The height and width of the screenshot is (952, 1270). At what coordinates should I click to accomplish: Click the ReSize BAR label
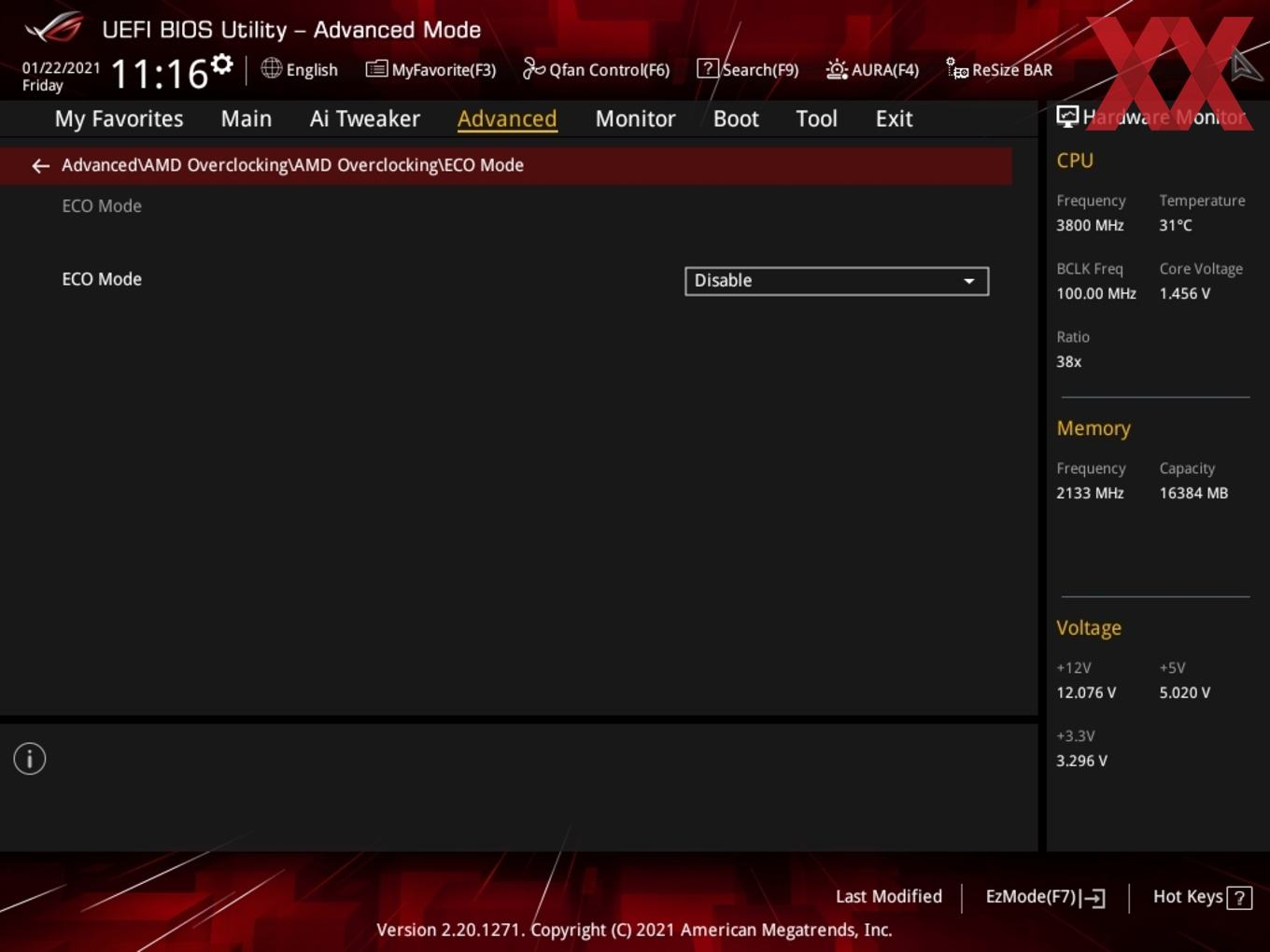1012,70
